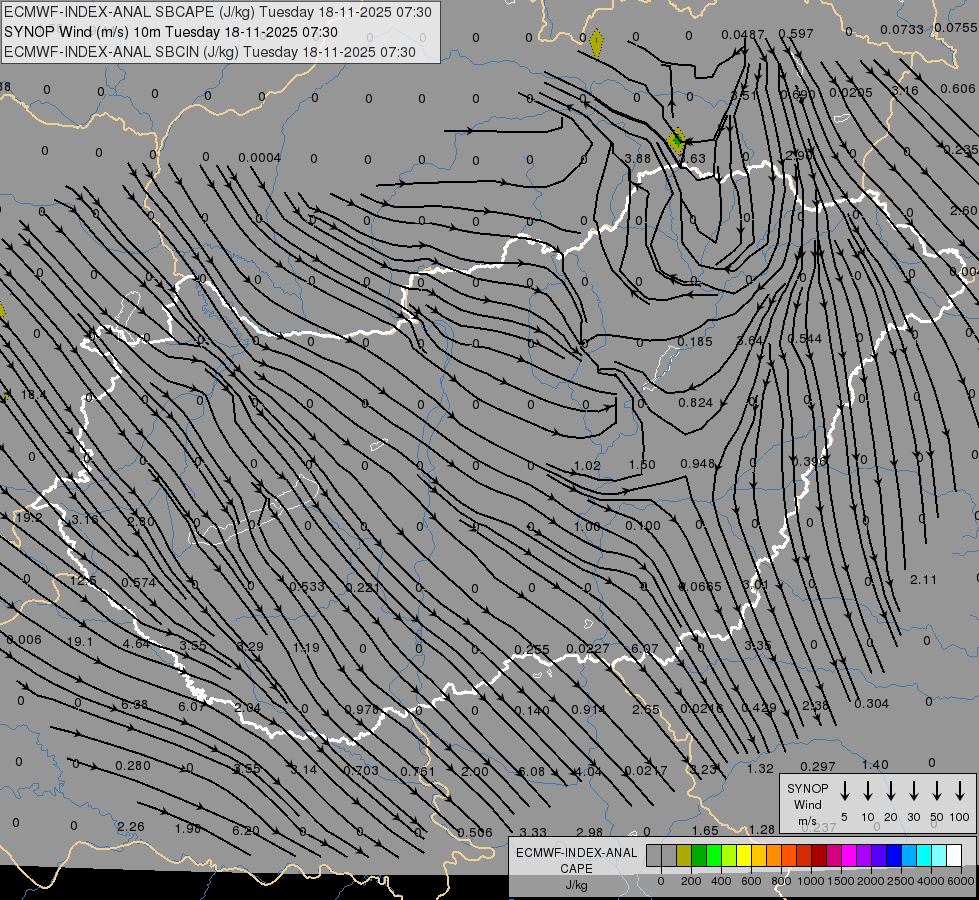The height and width of the screenshot is (900, 979).
Task: Click the map value 6.08
Action: 532,771
